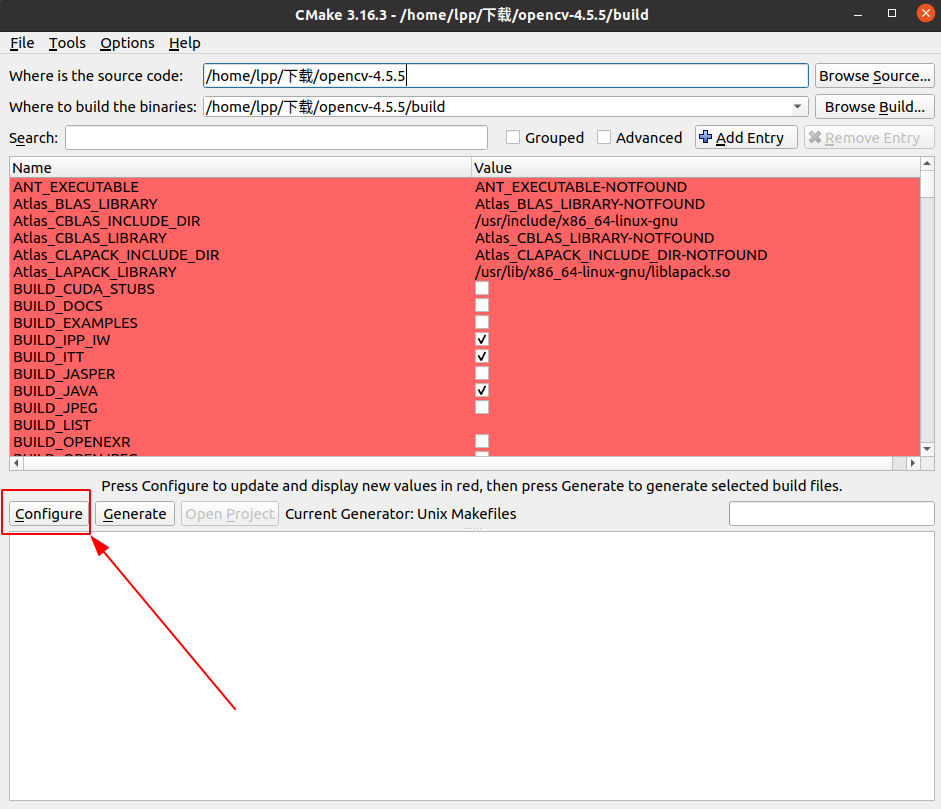
Task: Click Browse Build button
Action: [874, 107]
